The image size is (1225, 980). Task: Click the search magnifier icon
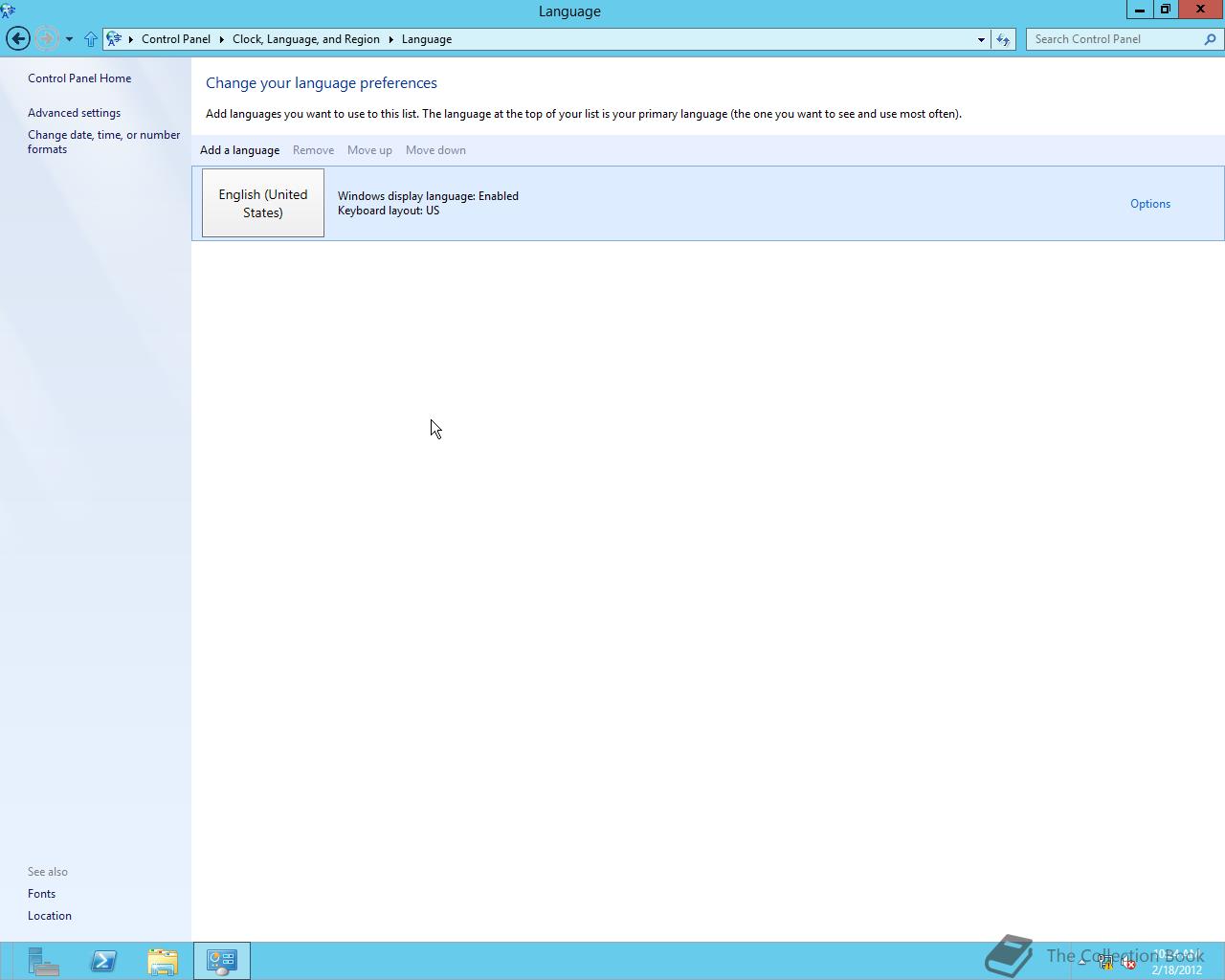click(x=1211, y=39)
